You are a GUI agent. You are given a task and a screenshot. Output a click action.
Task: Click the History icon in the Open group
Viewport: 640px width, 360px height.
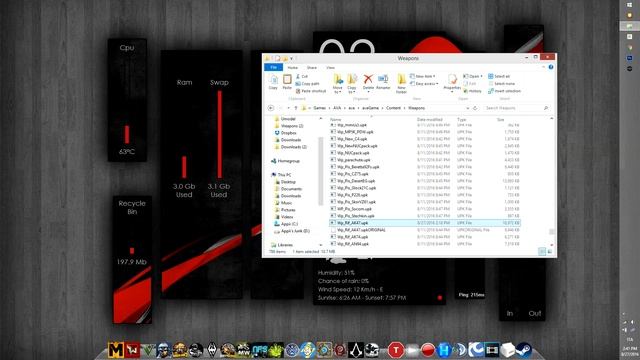point(473,91)
